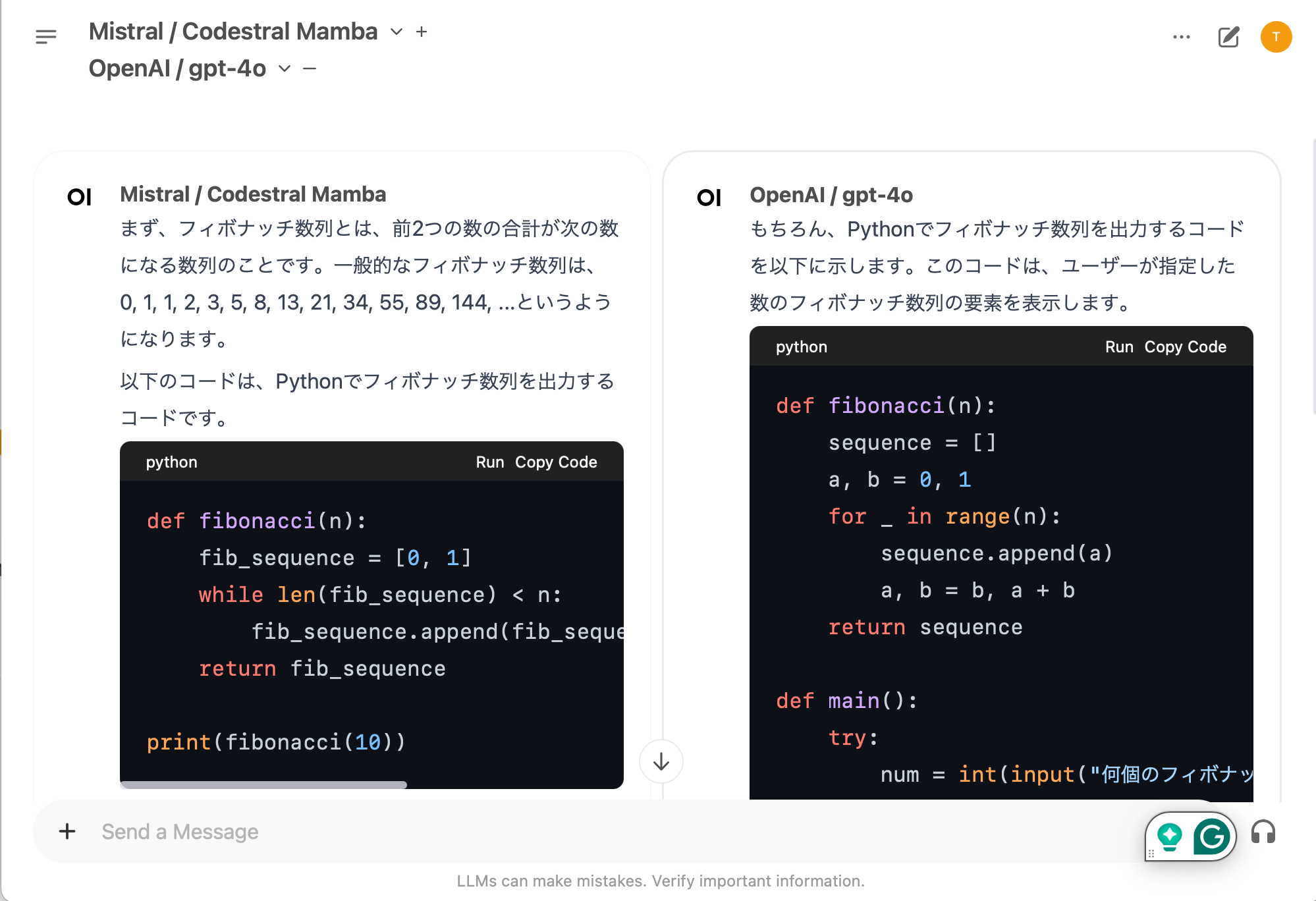Click the Send a Message input field

[x=263, y=831]
